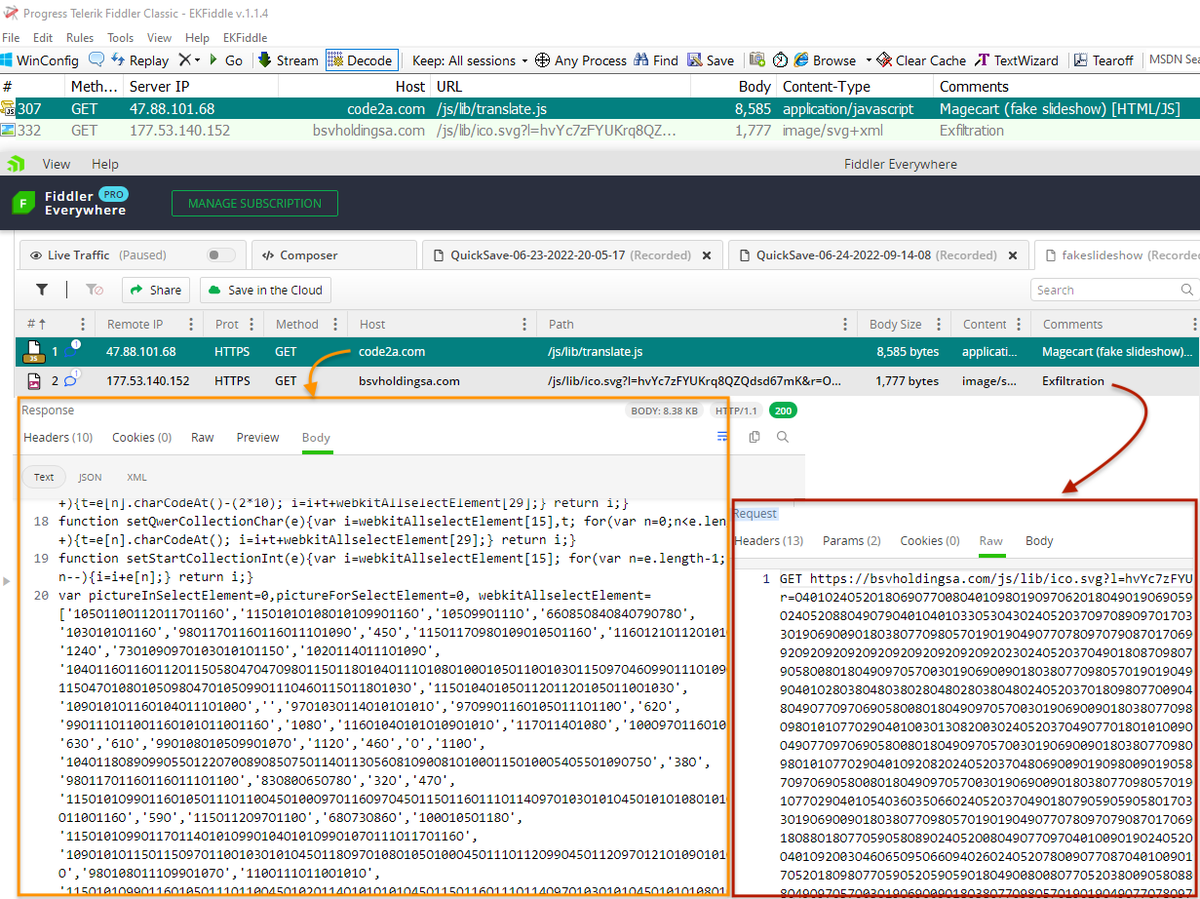Click the filter funnel icon
Screen dimensions: 1200x899
[42, 290]
